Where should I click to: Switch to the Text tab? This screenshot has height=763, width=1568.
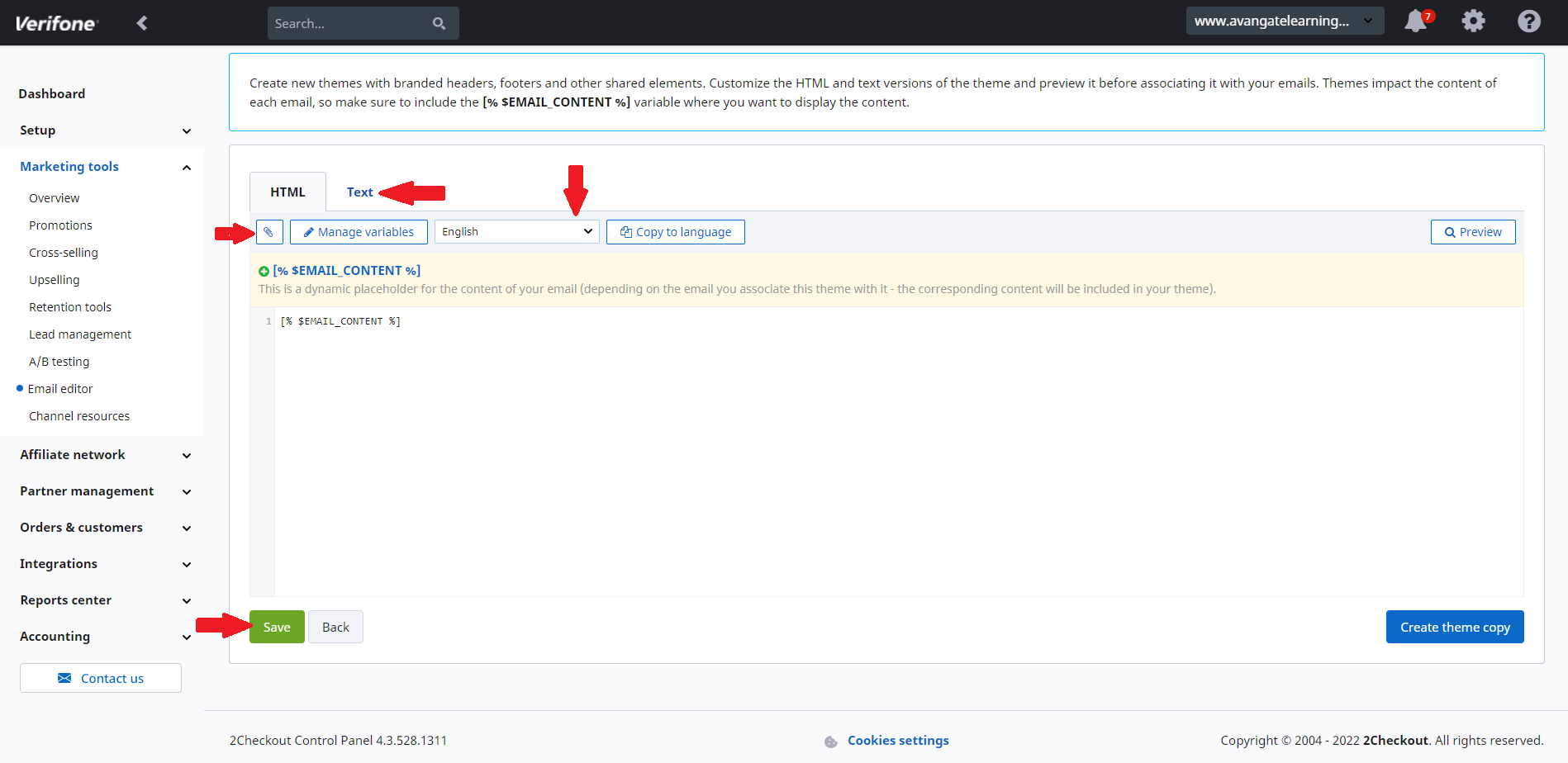pos(360,192)
